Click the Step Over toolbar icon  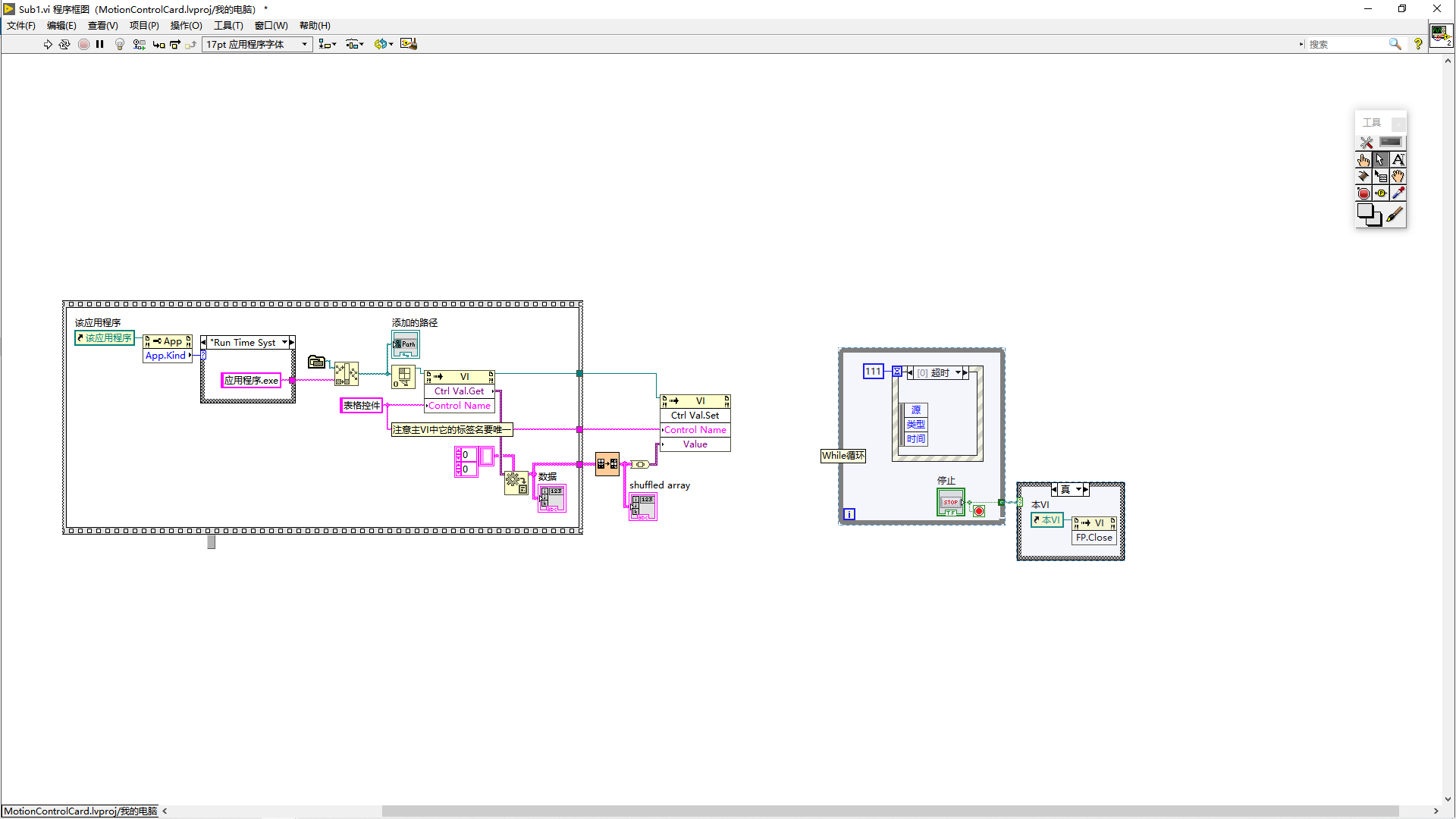point(174,44)
